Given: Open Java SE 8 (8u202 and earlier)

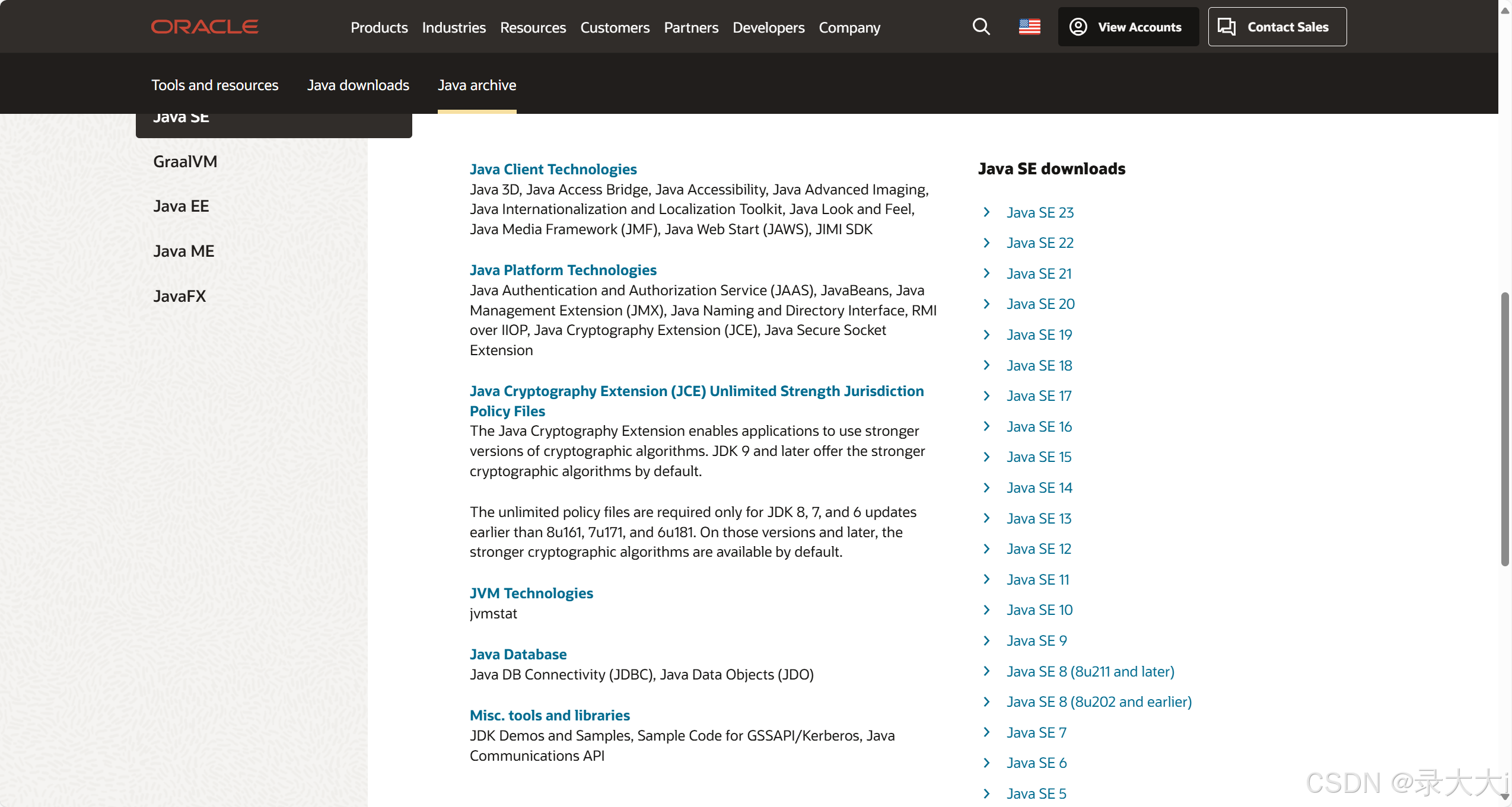Looking at the screenshot, I should tap(1099, 701).
